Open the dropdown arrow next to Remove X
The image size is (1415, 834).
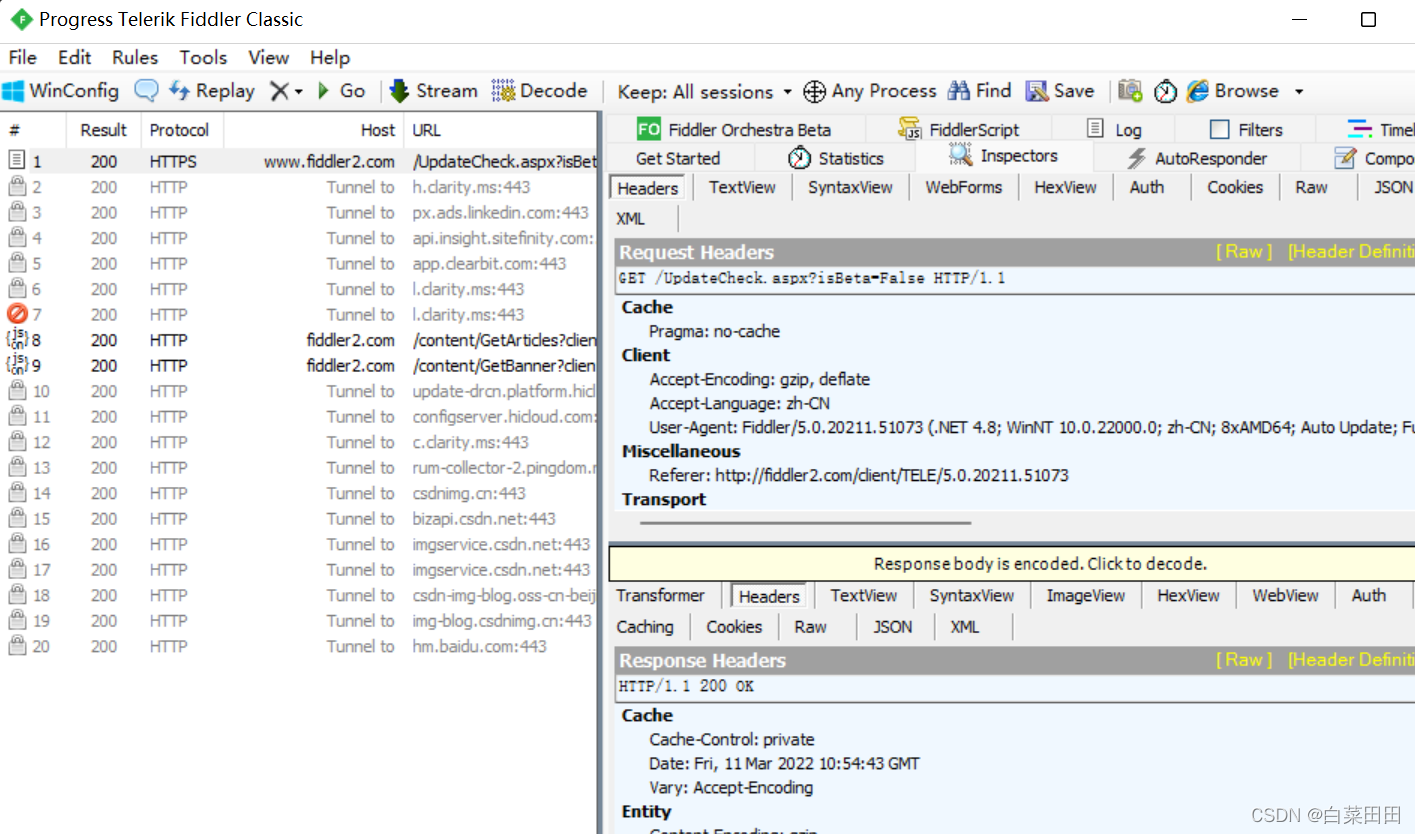[x=298, y=92]
